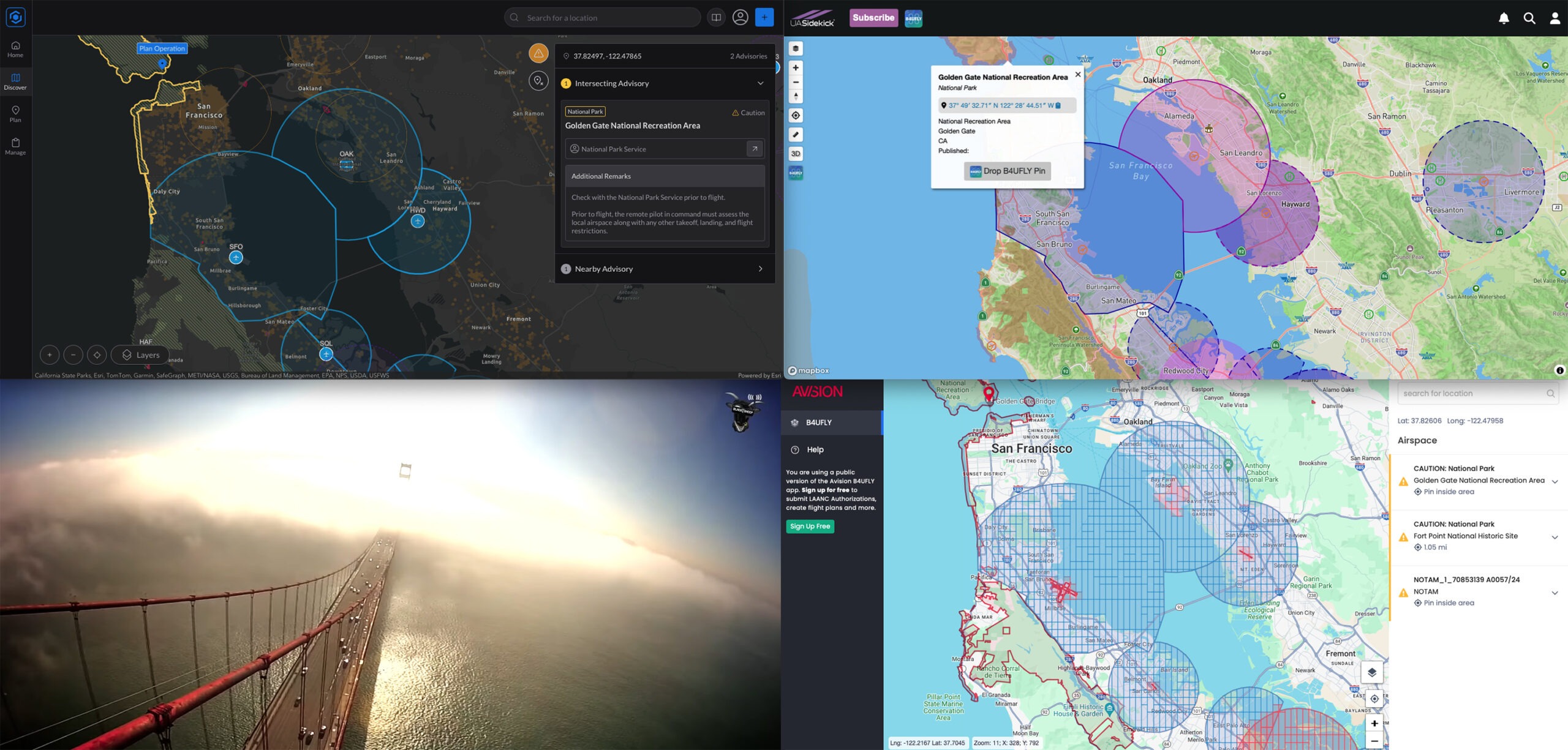Click the clear pin location circle button
The image size is (1568, 750).
[x=538, y=80]
